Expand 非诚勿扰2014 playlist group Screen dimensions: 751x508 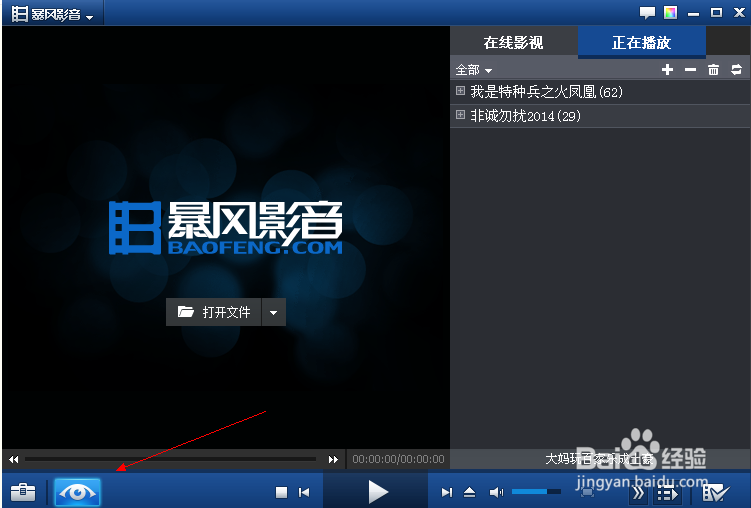point(460,114)
